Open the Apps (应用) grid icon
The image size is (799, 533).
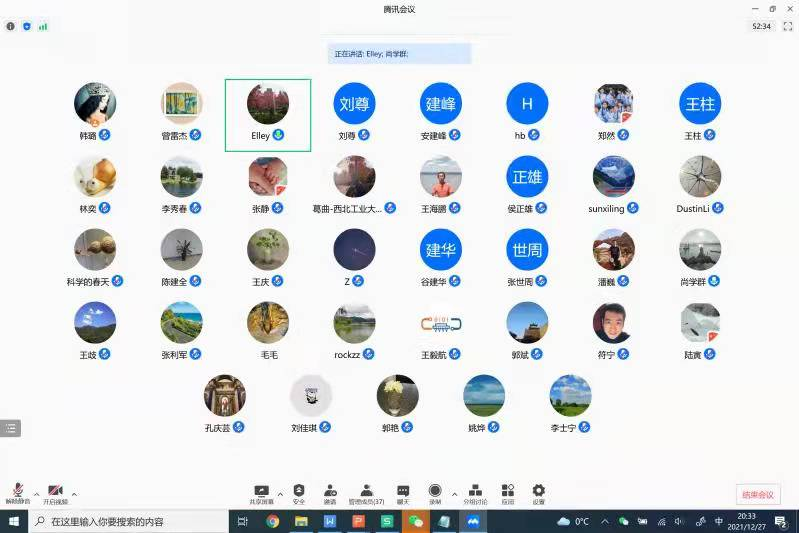pos(508,492)
